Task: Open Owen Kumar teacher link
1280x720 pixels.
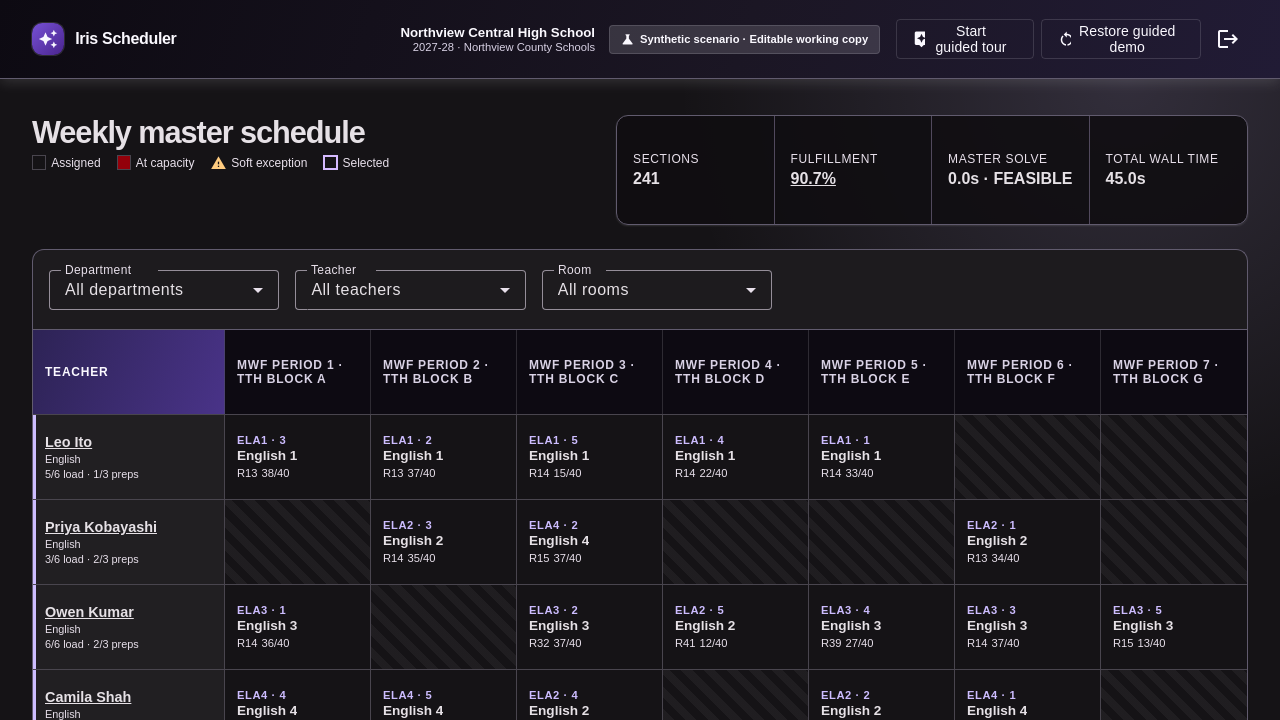Action: (x=89, y=612)
